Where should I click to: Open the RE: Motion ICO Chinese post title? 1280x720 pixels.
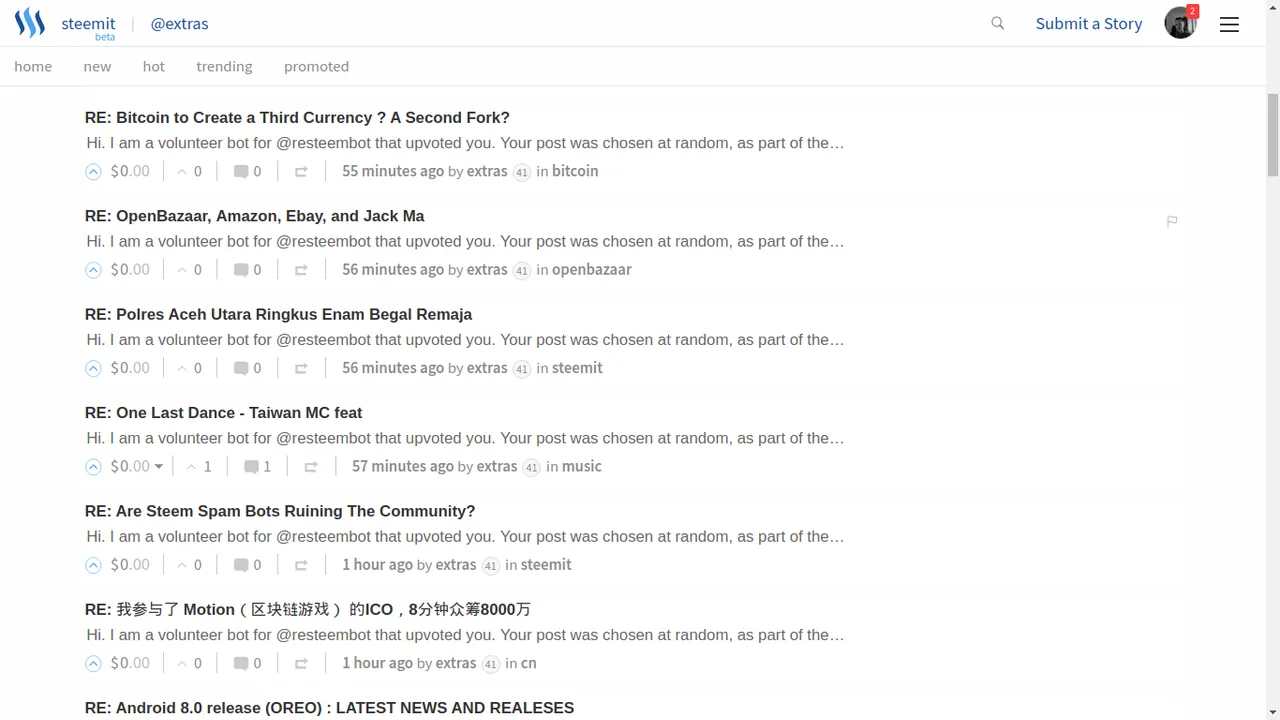pyautogui.click(x=307, y=609)
